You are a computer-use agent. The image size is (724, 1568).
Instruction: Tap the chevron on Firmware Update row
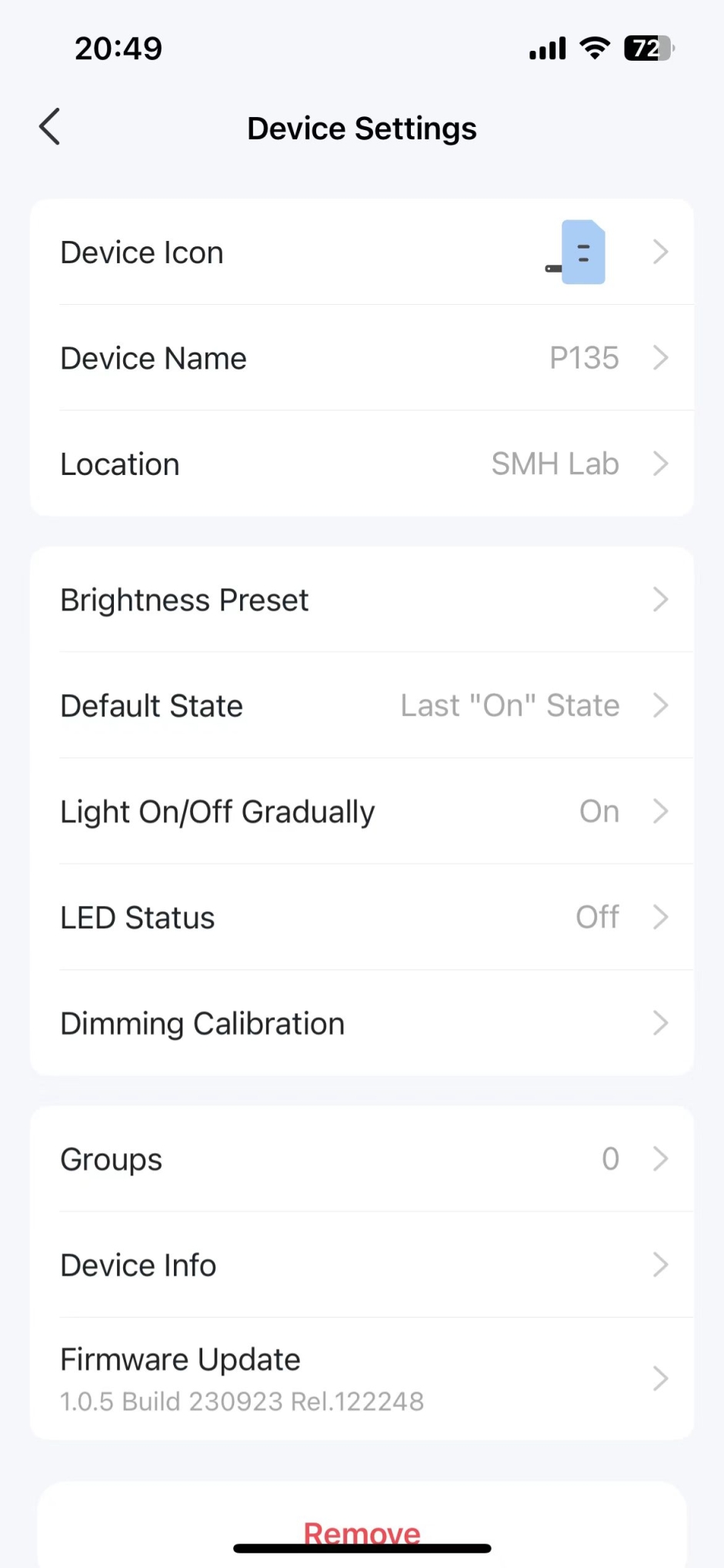pyautogui.click(x=660, y=1379)
